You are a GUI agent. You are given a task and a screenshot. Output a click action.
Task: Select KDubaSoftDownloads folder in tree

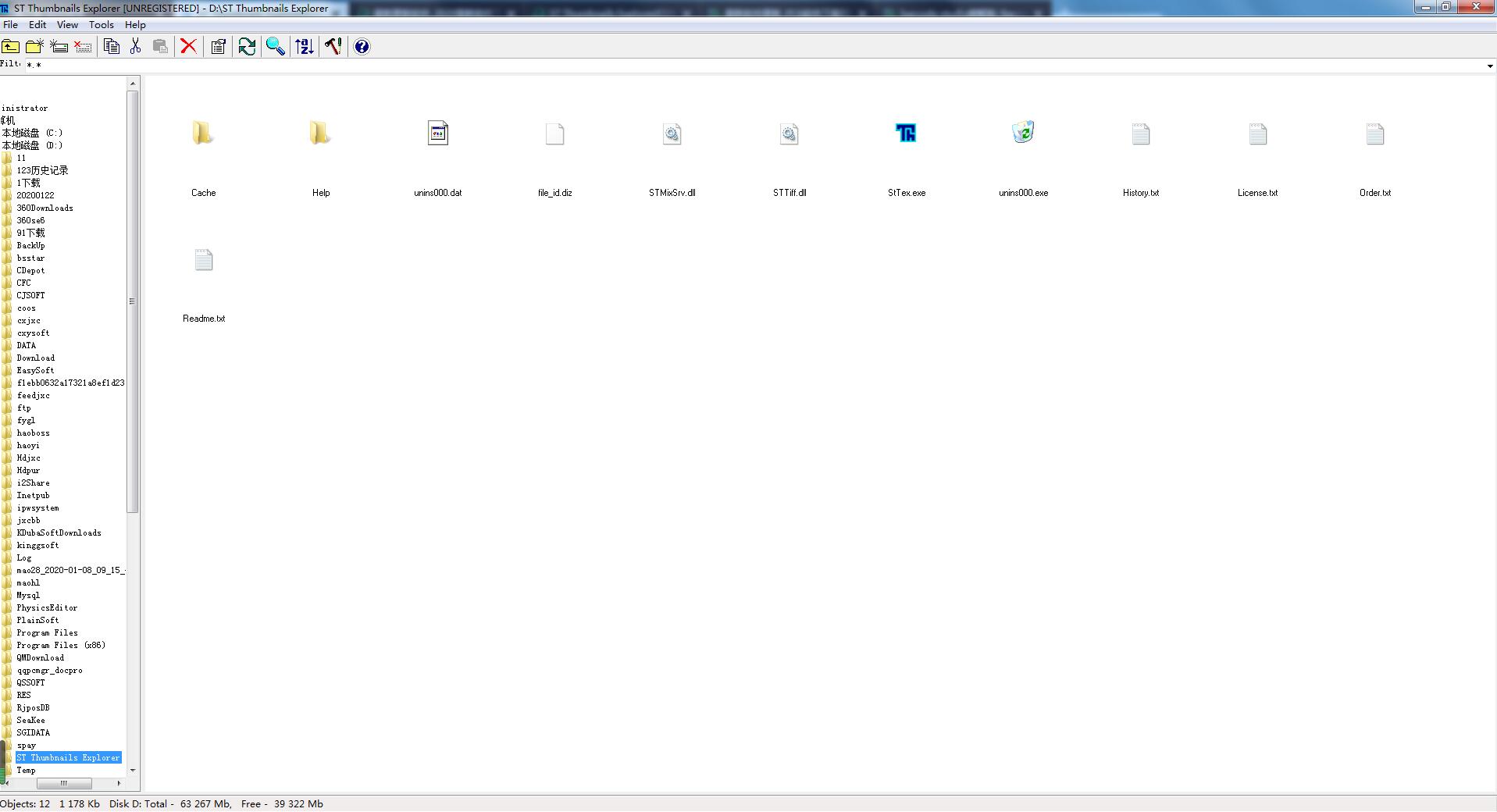[59, 533]
